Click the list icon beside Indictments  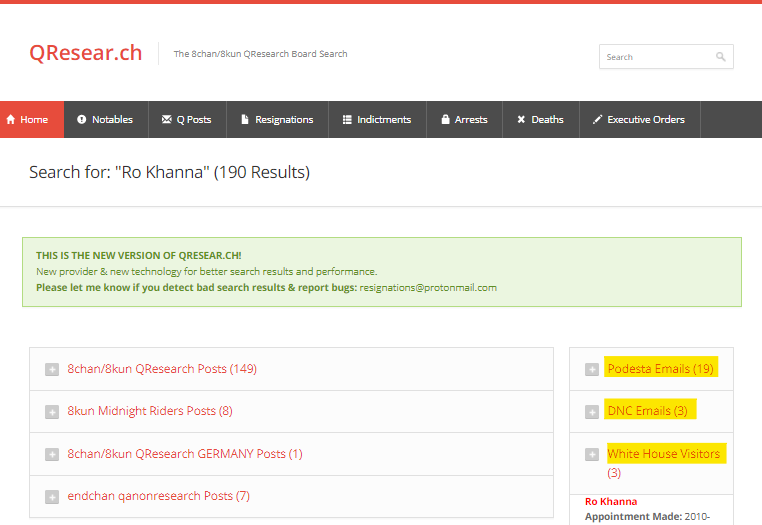(347, 120)
